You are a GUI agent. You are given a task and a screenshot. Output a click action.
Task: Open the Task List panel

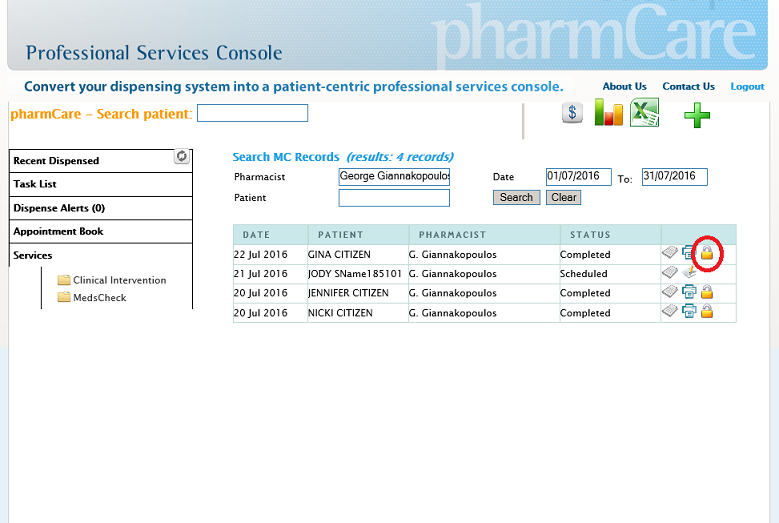[x=101, y=184]
